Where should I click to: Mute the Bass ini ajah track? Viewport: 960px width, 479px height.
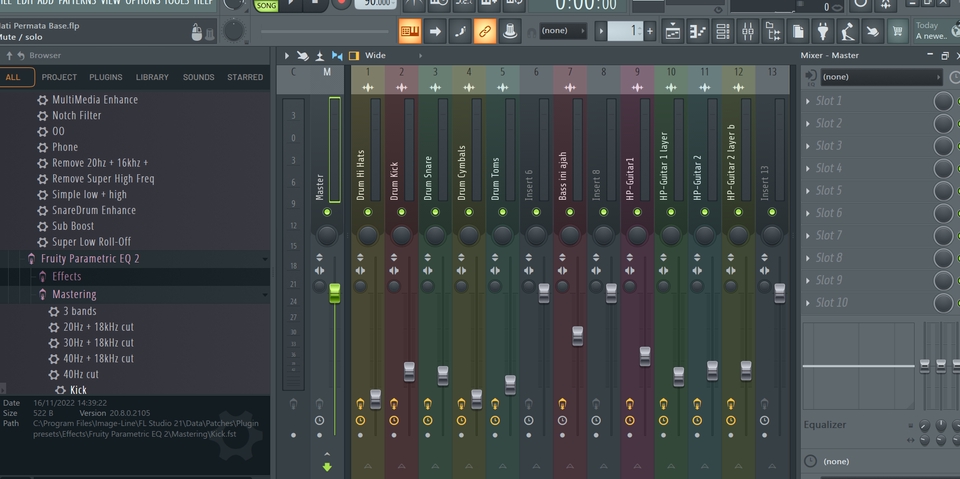[x=570, y=212]
